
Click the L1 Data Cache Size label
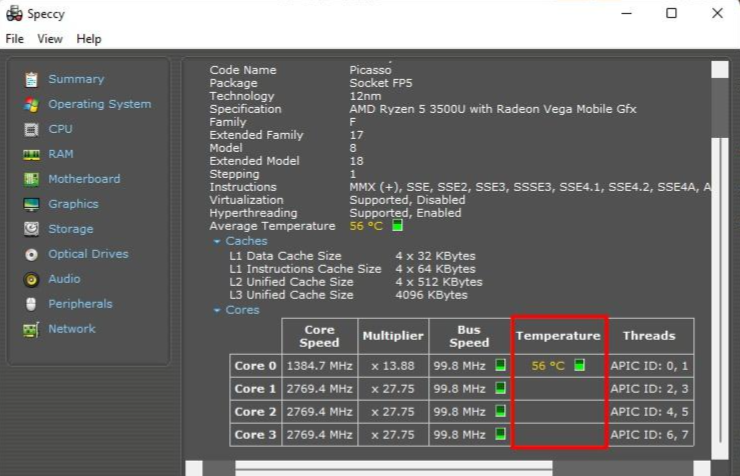pyautogui.click(x=285, y=256)
